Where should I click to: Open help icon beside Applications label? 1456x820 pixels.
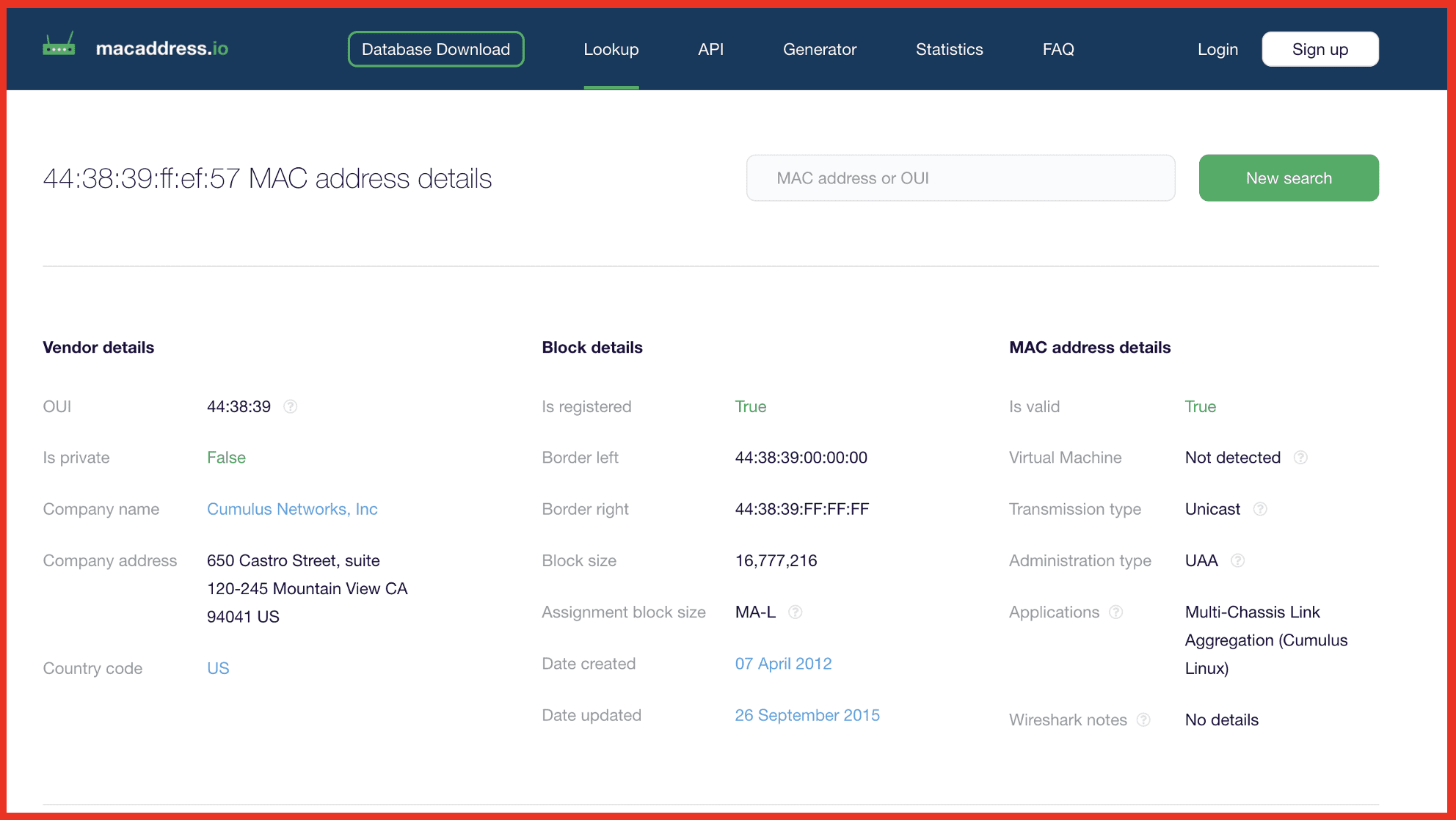pyautogui.click(x=1116, y=612)
